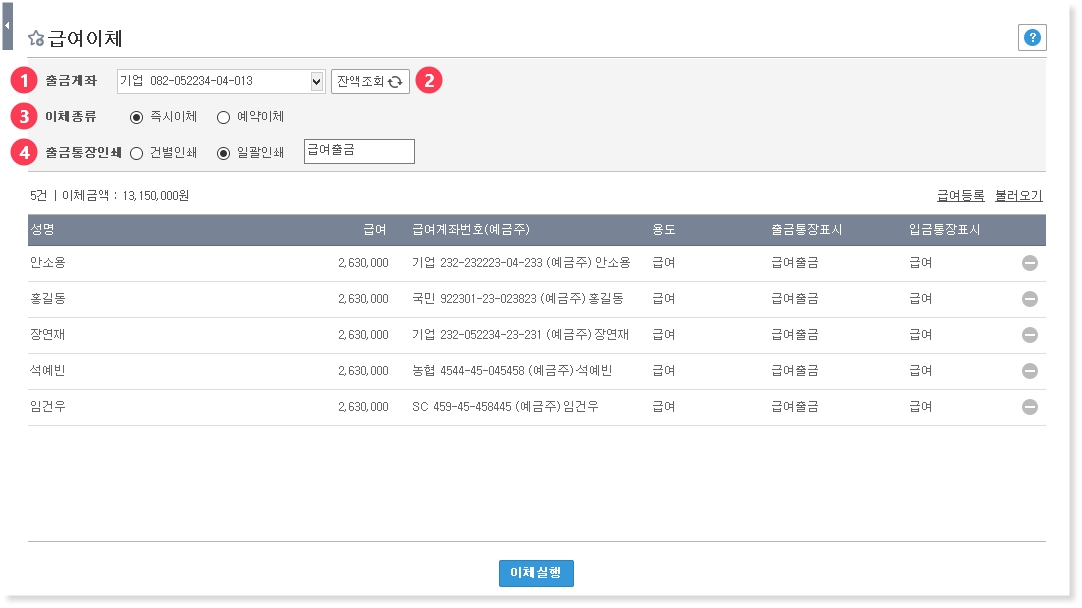
Task: Remove the 안소용 row with minus icon
Action: 1029,263
